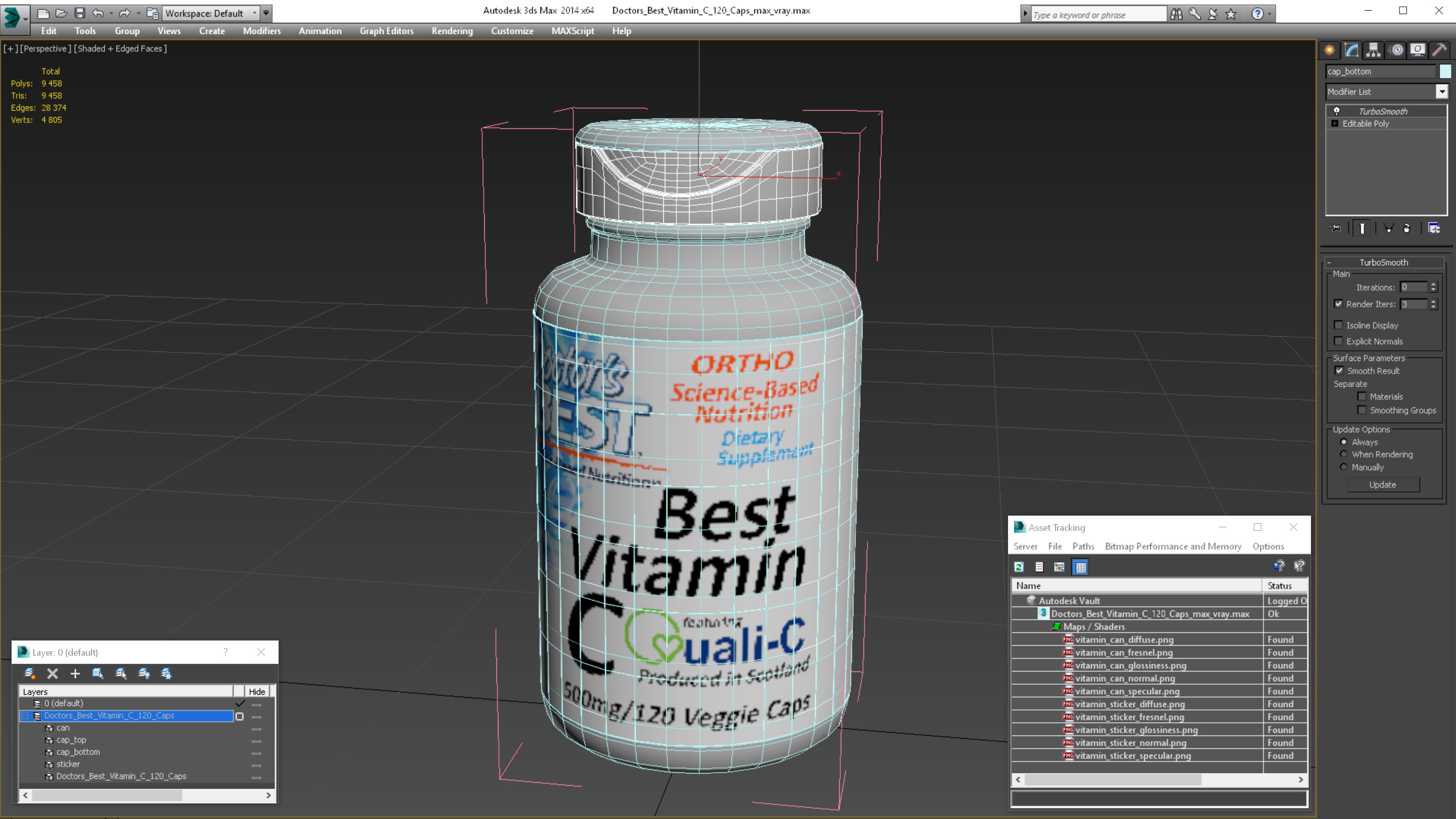Open the Utilities command panel tab
This screenshot has height=819, width=1456.
pos(1440,51)
